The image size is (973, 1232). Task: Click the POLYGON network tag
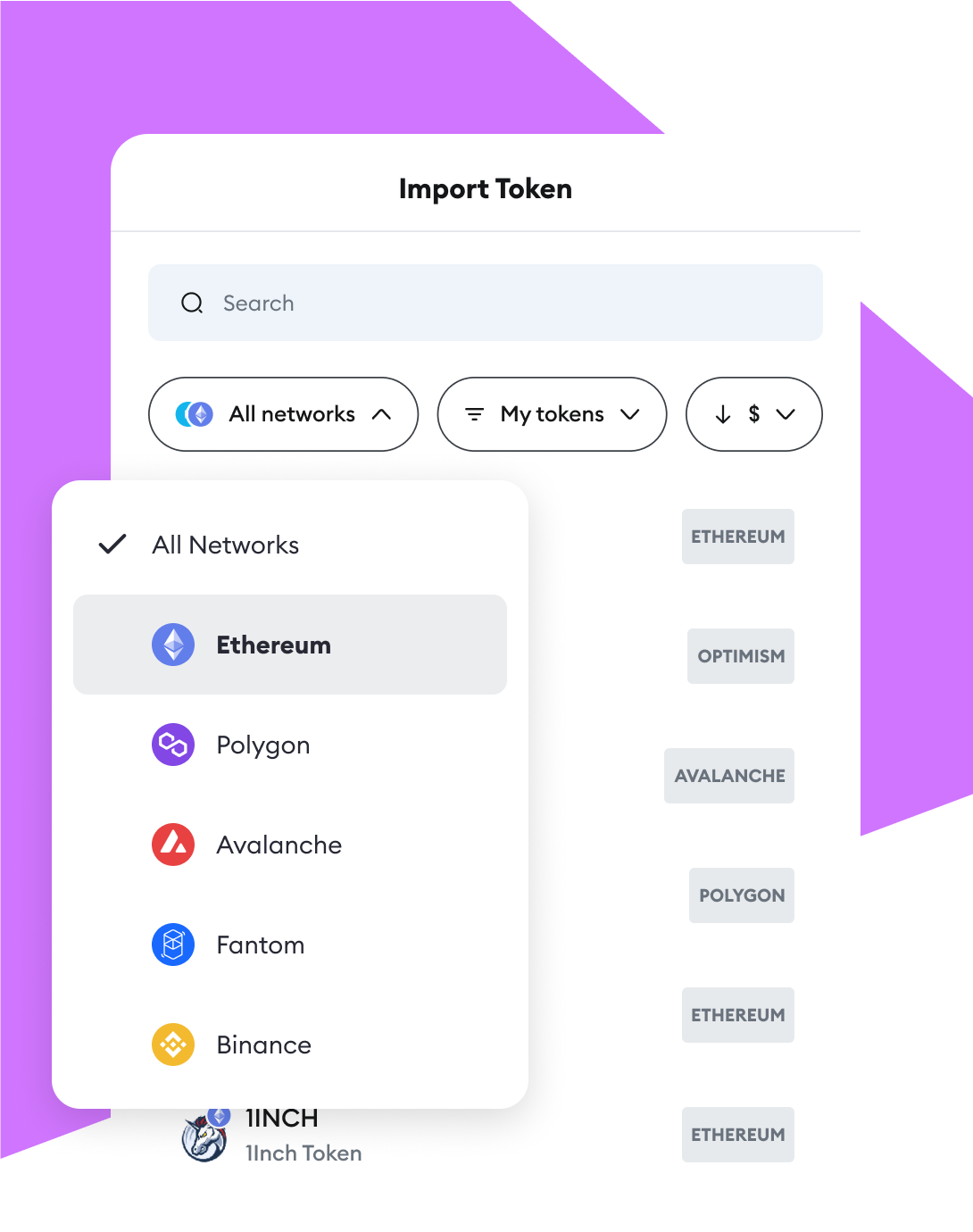(x=742, y=895)
